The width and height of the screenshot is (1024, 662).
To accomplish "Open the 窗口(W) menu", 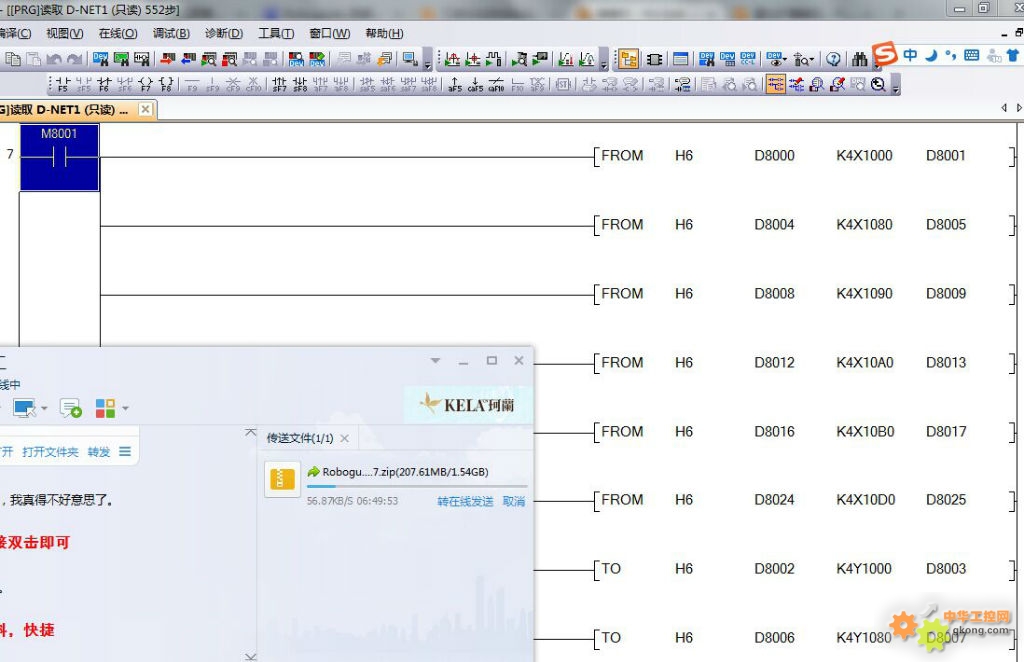I will click(x=330, y=33).
